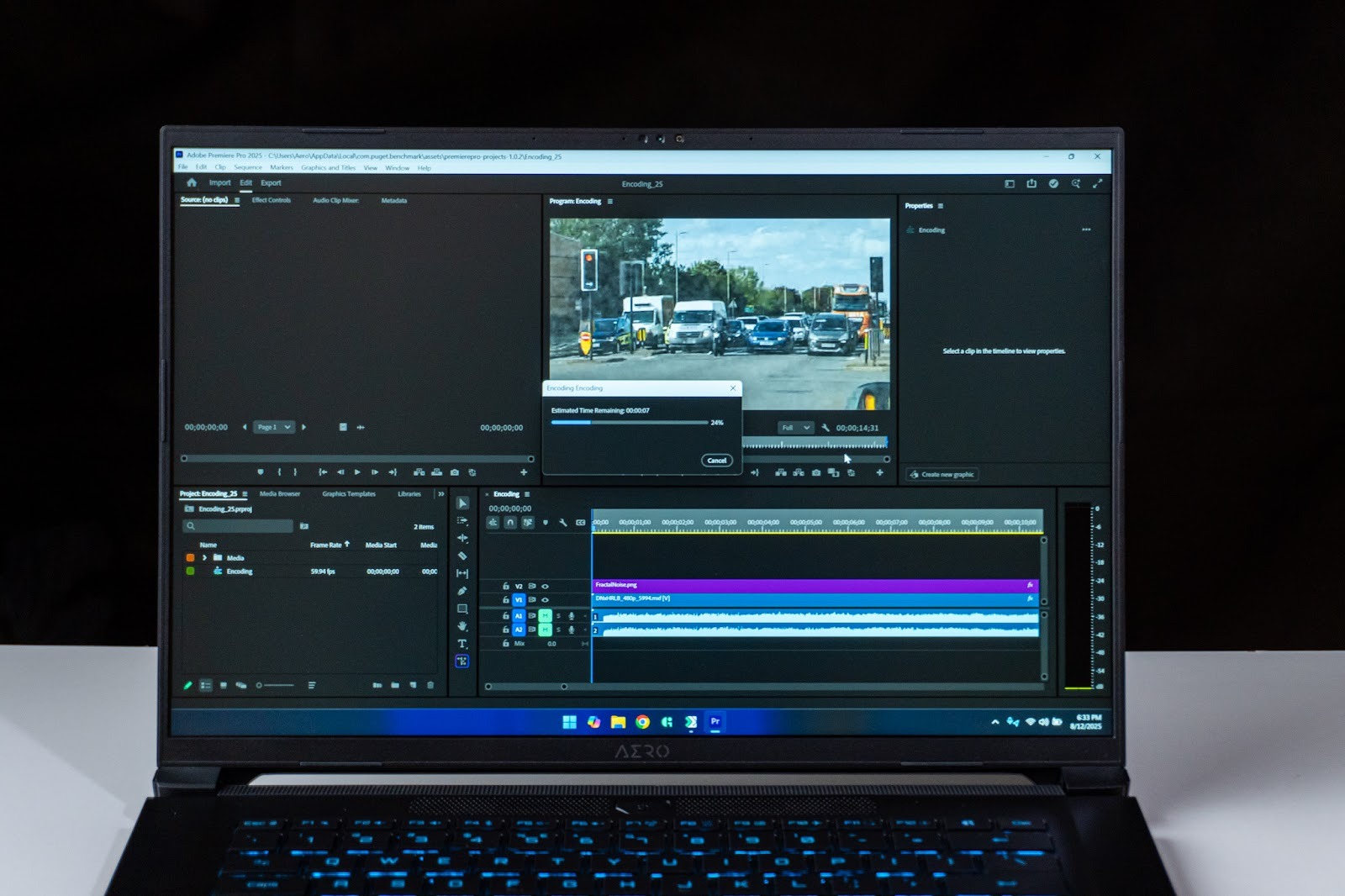Open the Page 1 dropdown in Source monitor

pyautogui.click(x=274, y=427)
